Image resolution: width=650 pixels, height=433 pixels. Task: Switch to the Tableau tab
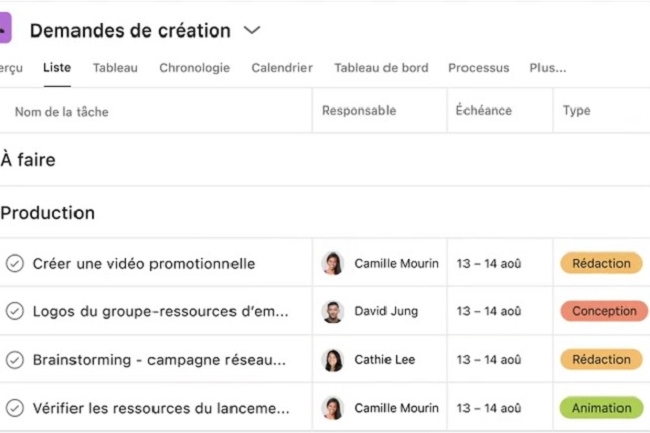tap(115, 68)
